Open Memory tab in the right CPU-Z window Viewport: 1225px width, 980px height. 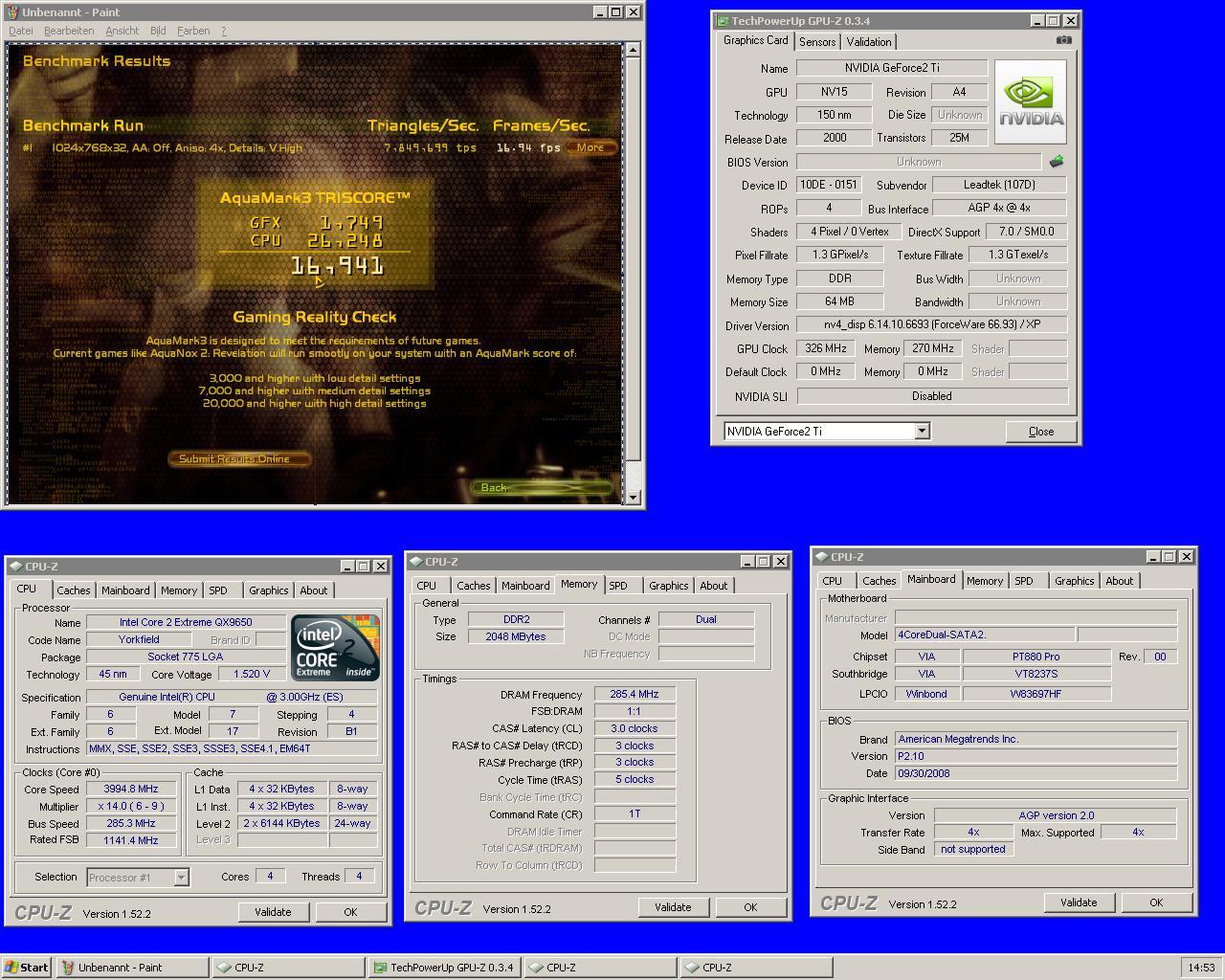(x=985, y=581)
